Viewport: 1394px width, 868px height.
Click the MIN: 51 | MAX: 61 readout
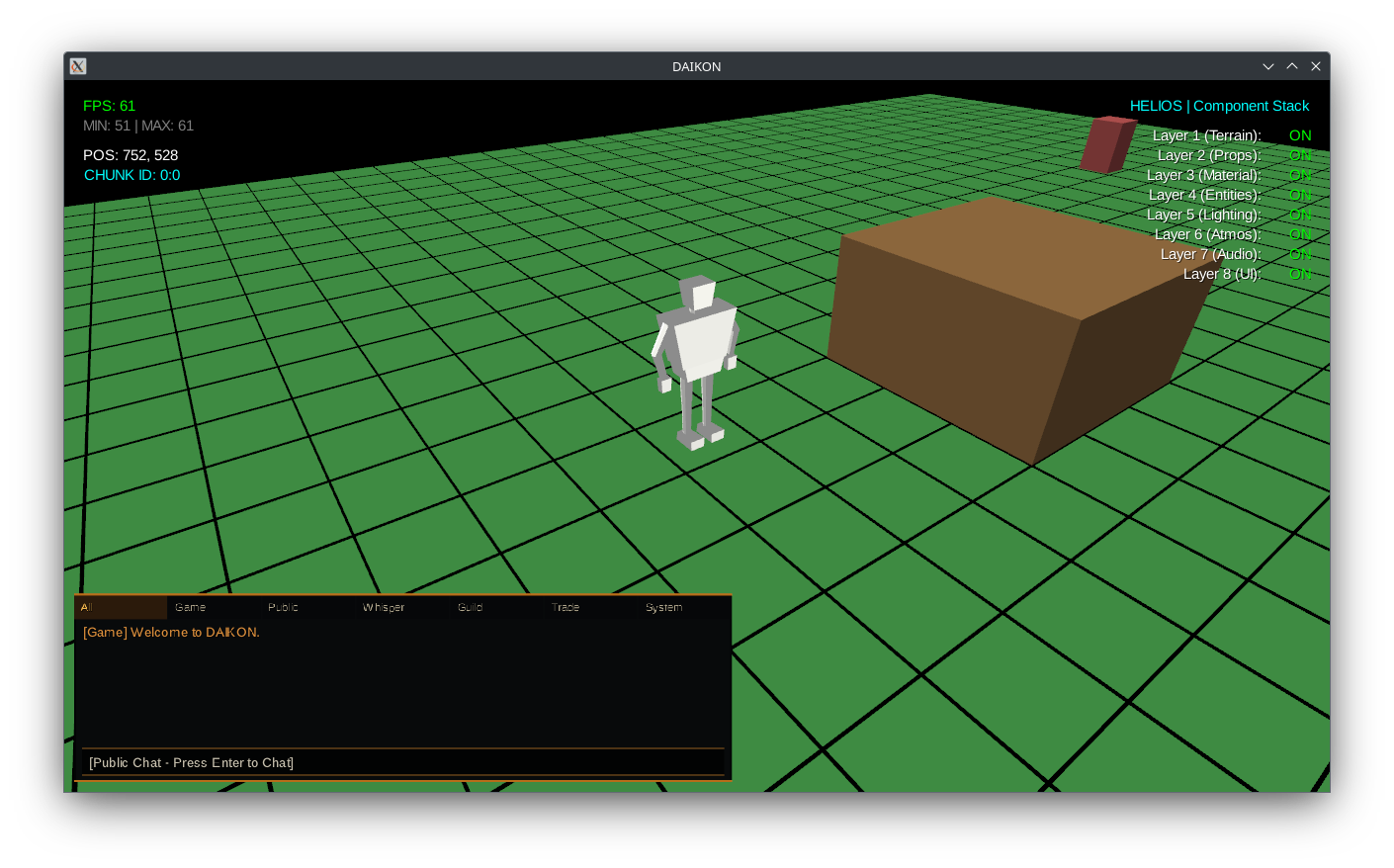click(138, 126)
